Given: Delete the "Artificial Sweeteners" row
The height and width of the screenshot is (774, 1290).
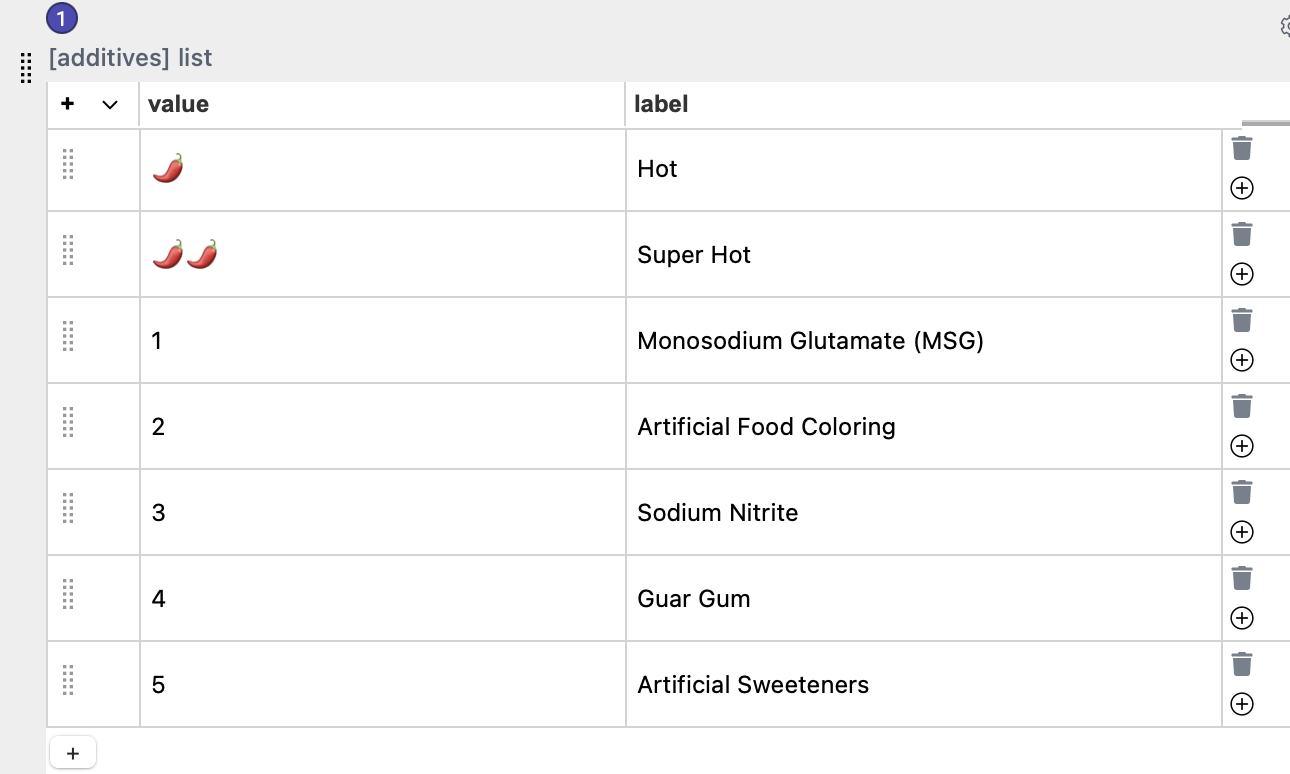Looking at the screenshot, I should point(1241,663).
